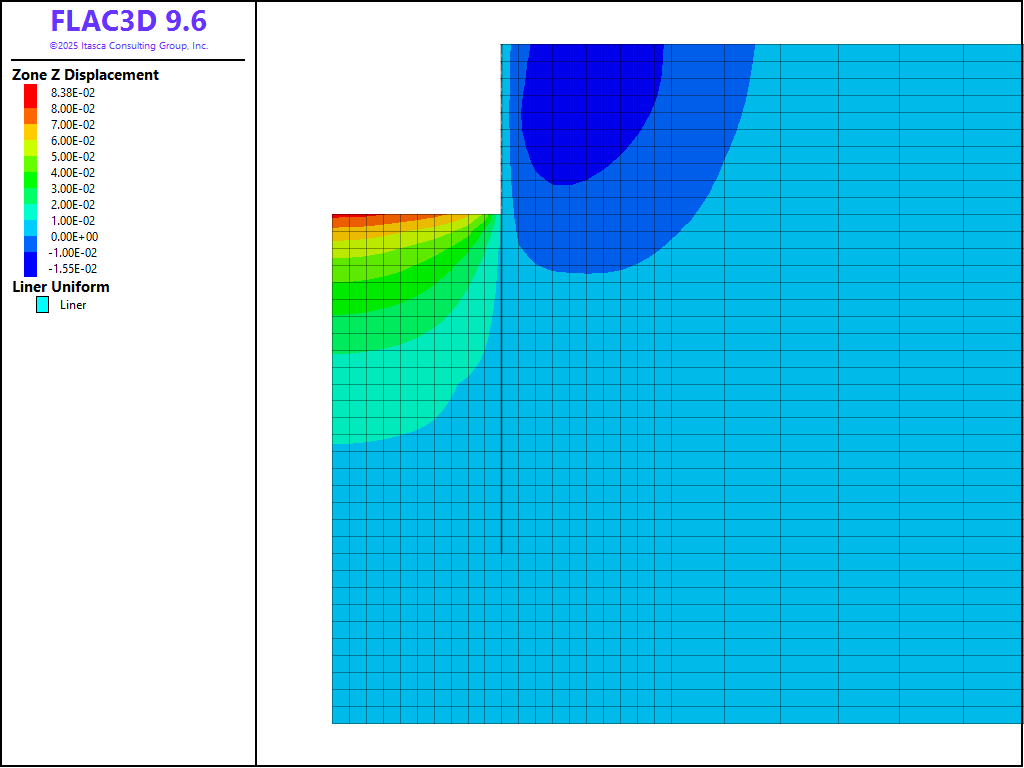Image resolution: width=1024 pixels, height=768 pixels.
Task: Click the -1.55E-02 minimum value label
Action: tap(73, 269)
